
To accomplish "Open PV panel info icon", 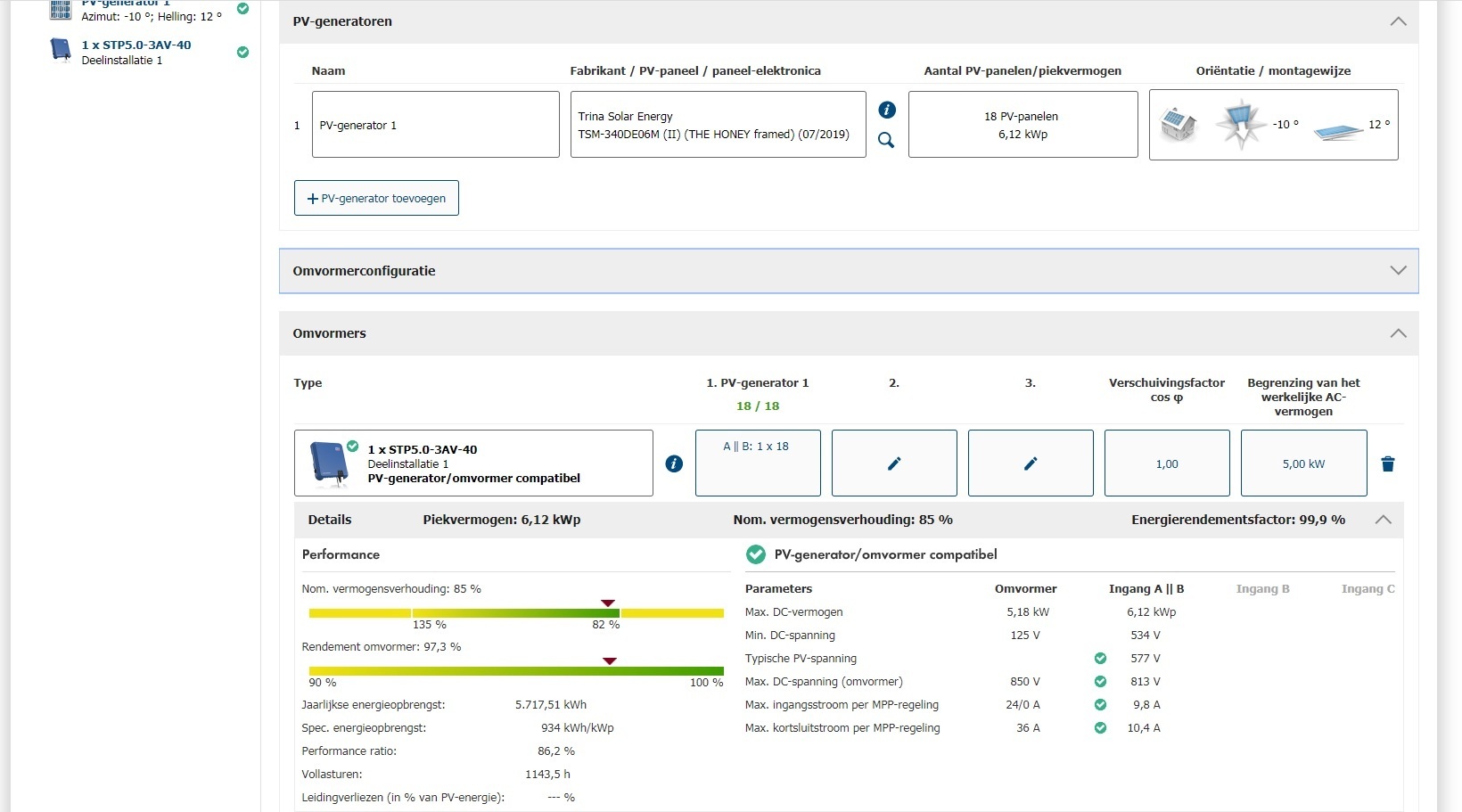I will click(x=886, y=110).
